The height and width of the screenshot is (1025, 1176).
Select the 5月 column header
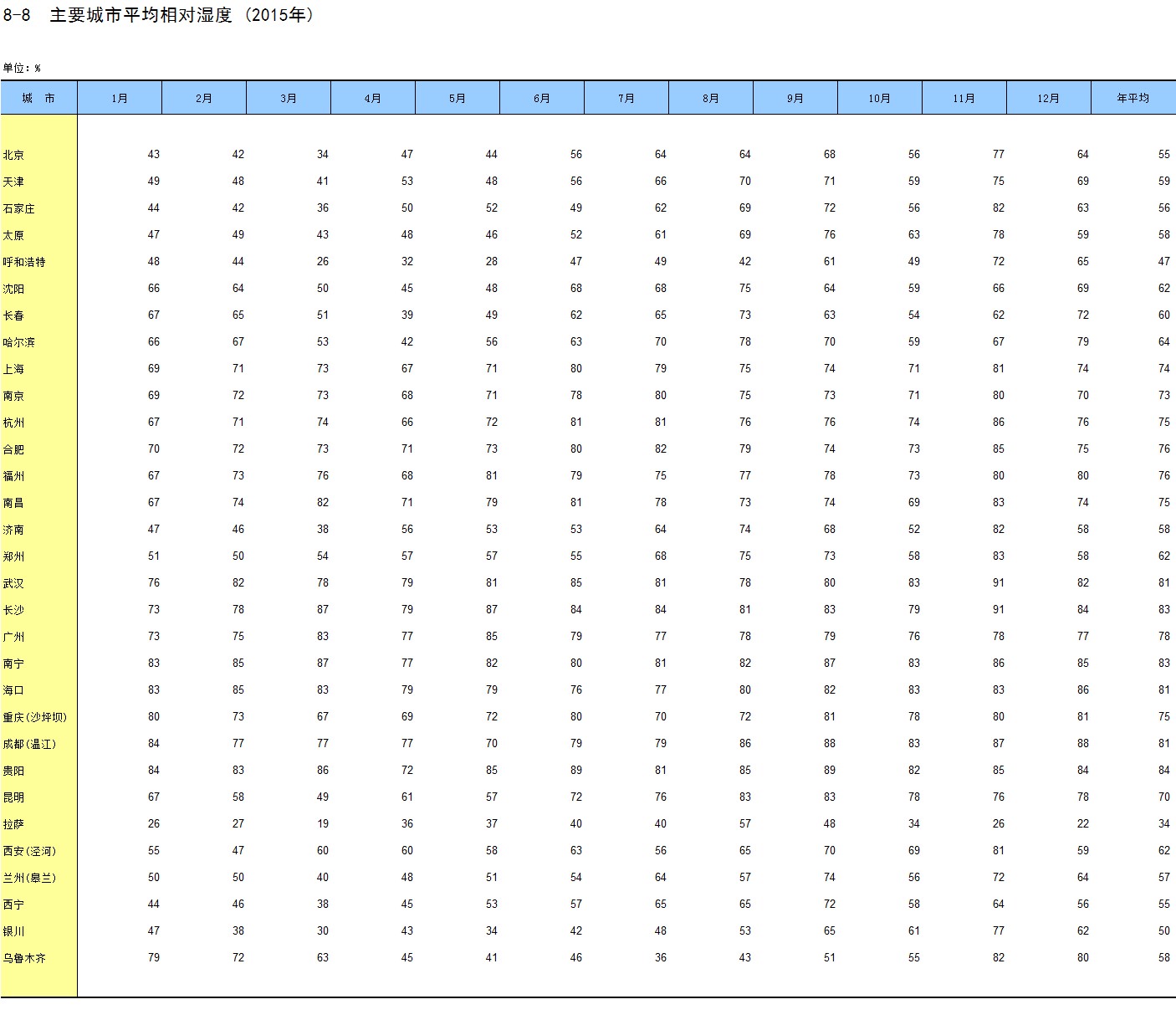458,98
